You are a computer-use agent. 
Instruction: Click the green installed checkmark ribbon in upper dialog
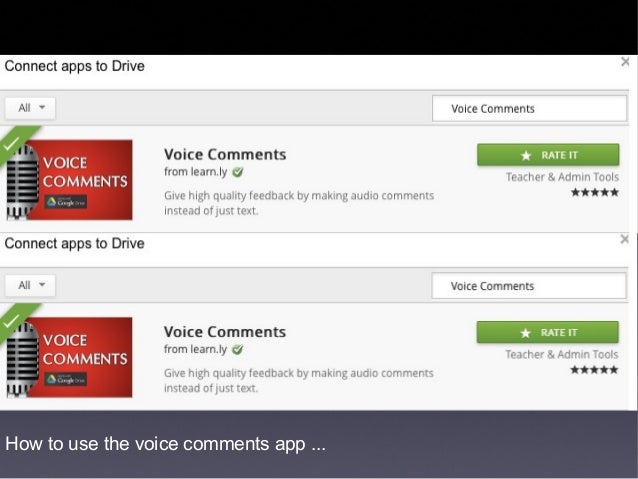click(13, 142)
